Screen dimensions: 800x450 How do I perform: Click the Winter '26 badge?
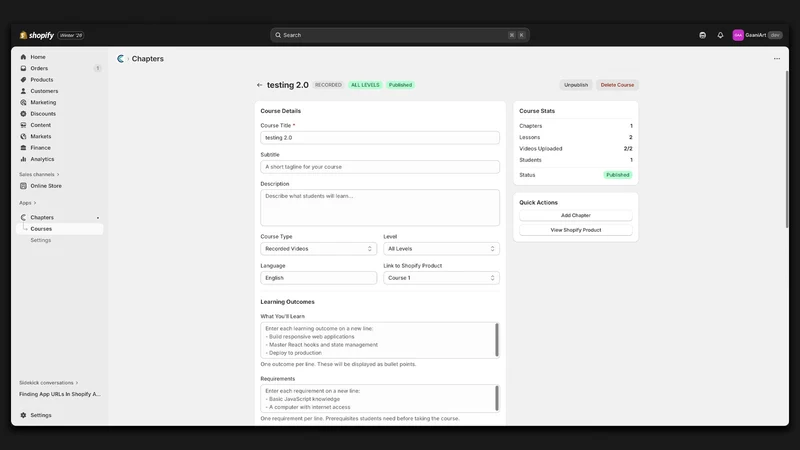71,35
